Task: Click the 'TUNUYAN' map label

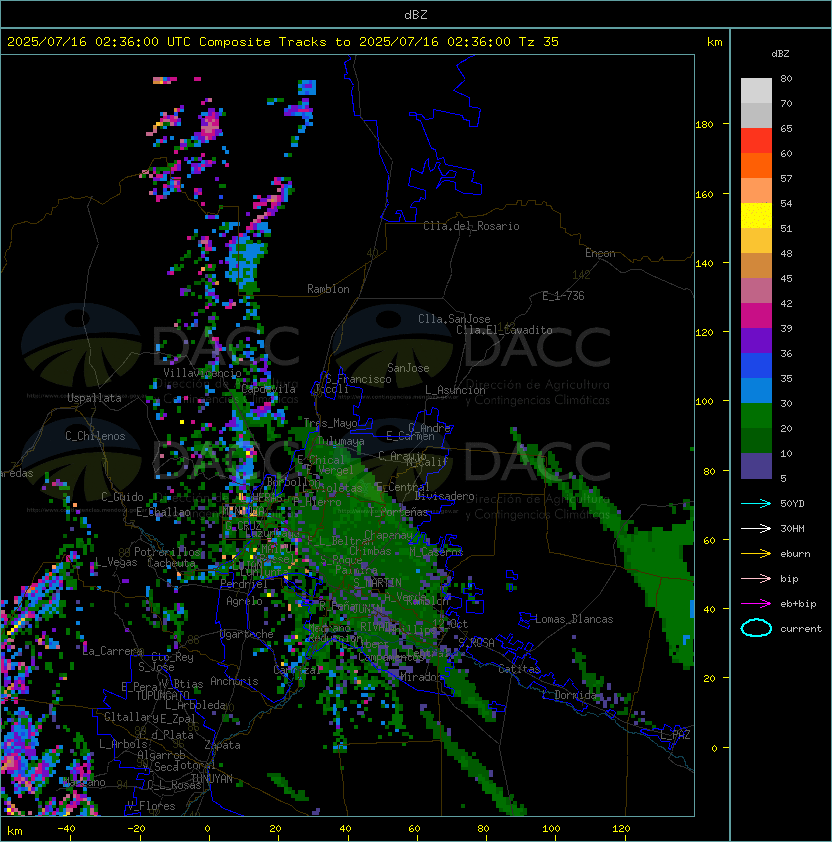Action: tap(212, 779)
